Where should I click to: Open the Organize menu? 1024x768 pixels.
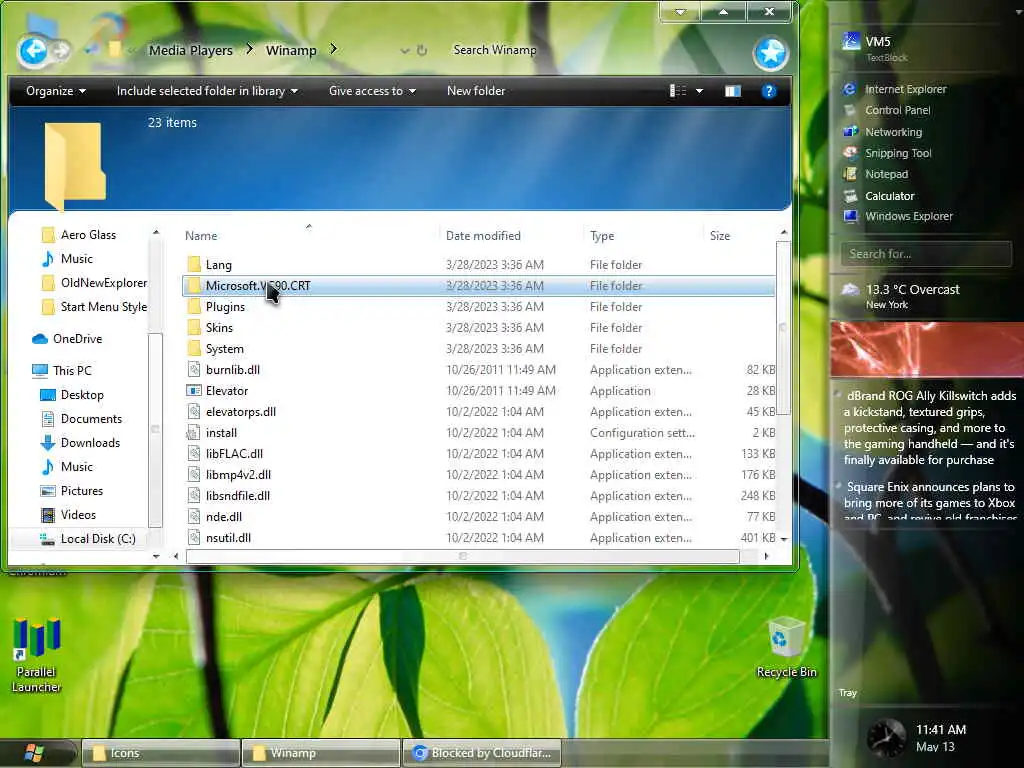click(x=56, y=91)
